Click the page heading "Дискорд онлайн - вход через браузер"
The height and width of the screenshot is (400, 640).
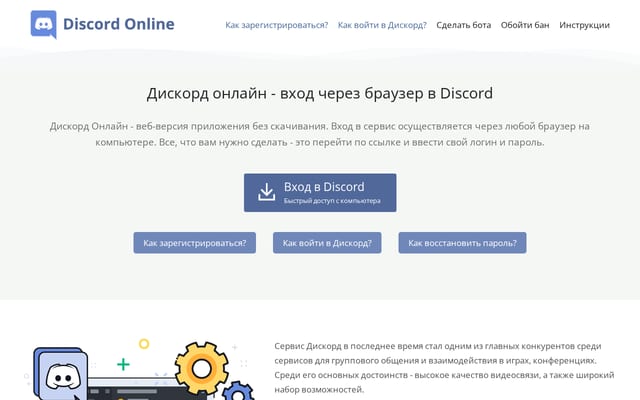[320, 93]
